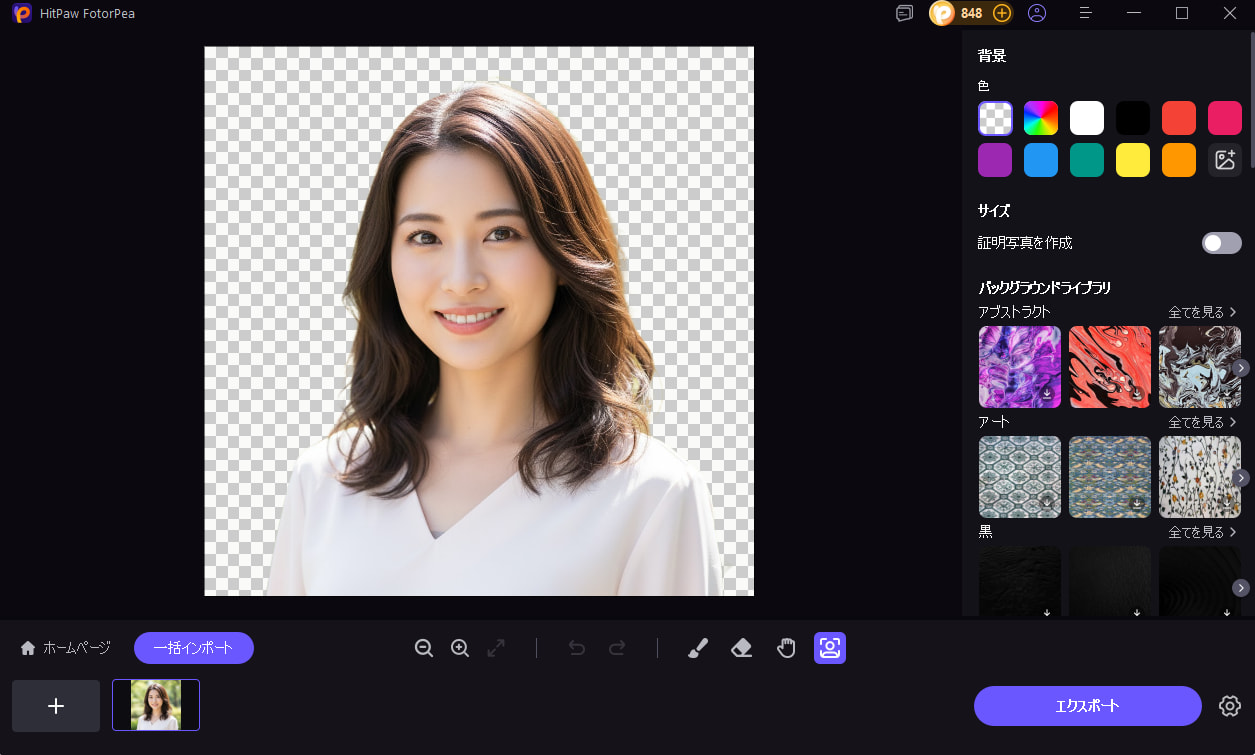Click the 一括インポート button
Viewport: 1255px width, 755px height.
click(194, 648)
